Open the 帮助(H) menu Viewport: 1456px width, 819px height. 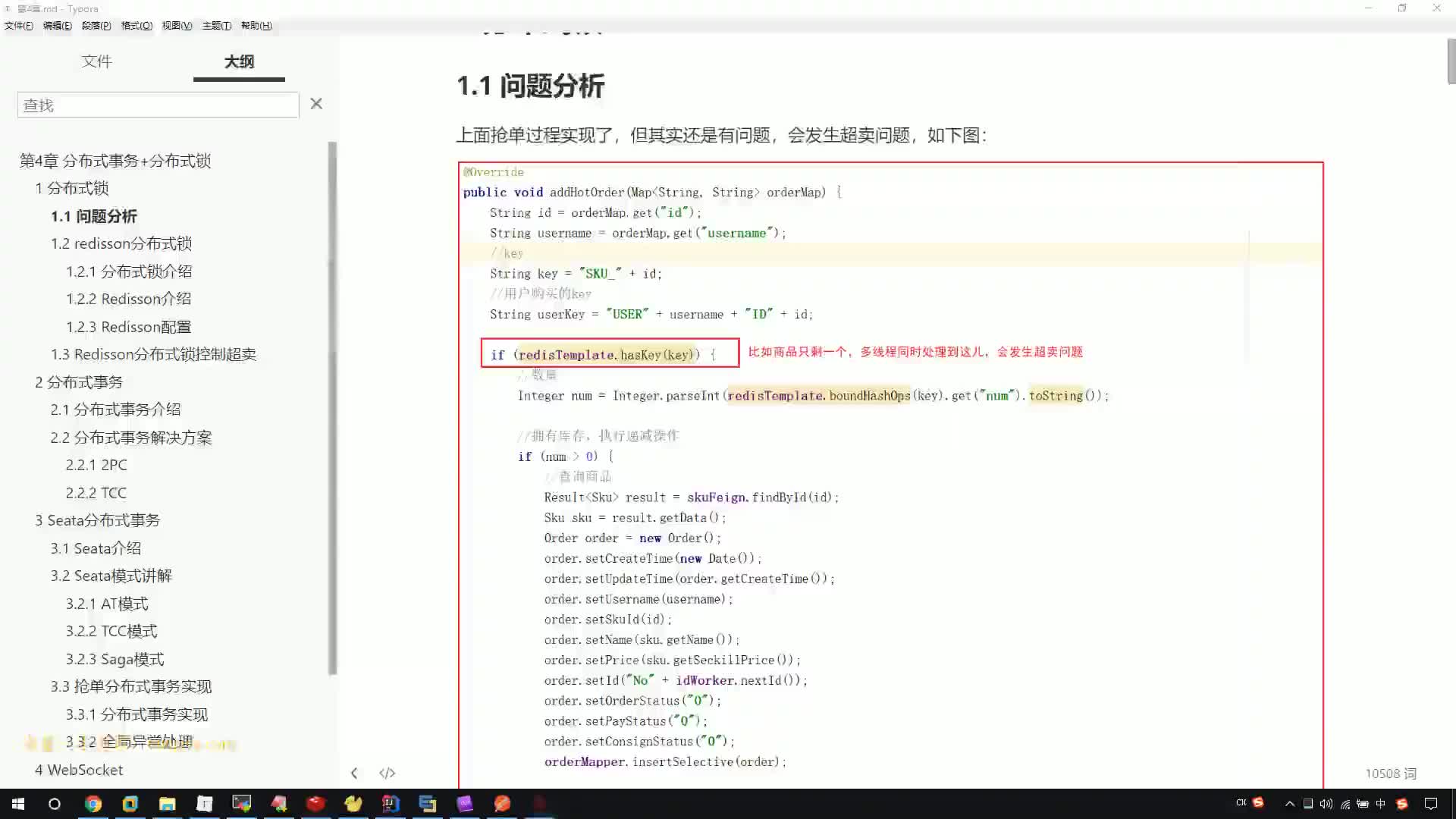(256, 26)
